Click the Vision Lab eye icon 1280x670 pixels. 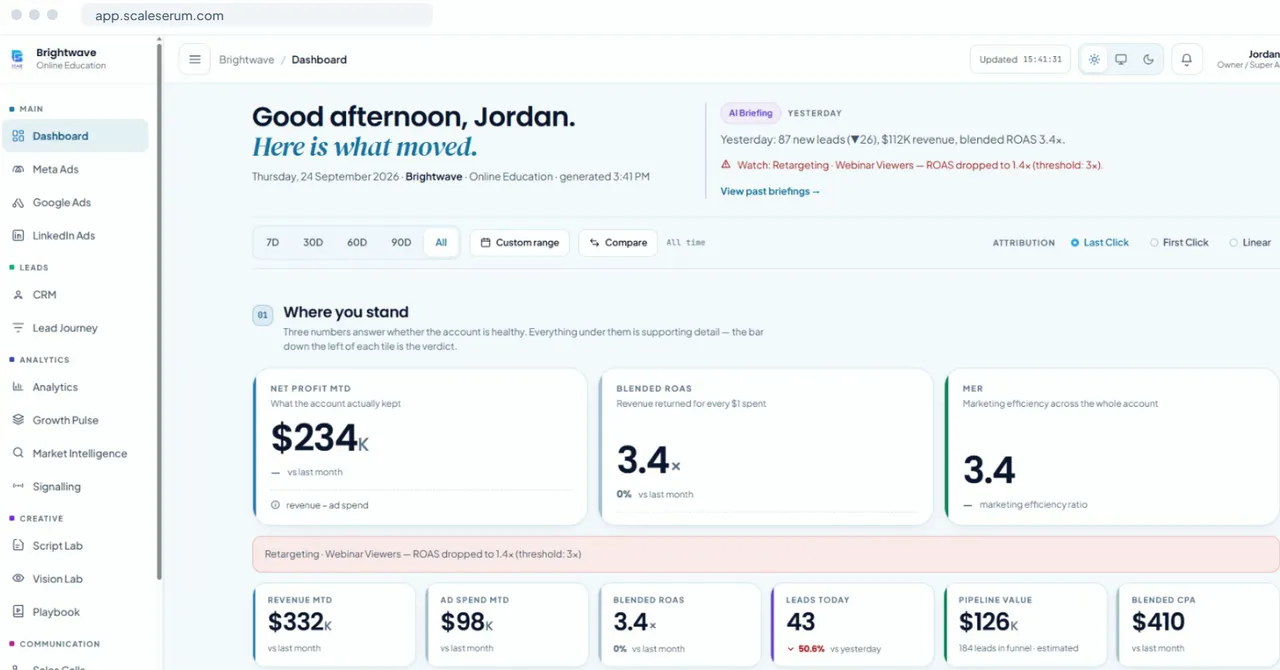pos(18,578)
